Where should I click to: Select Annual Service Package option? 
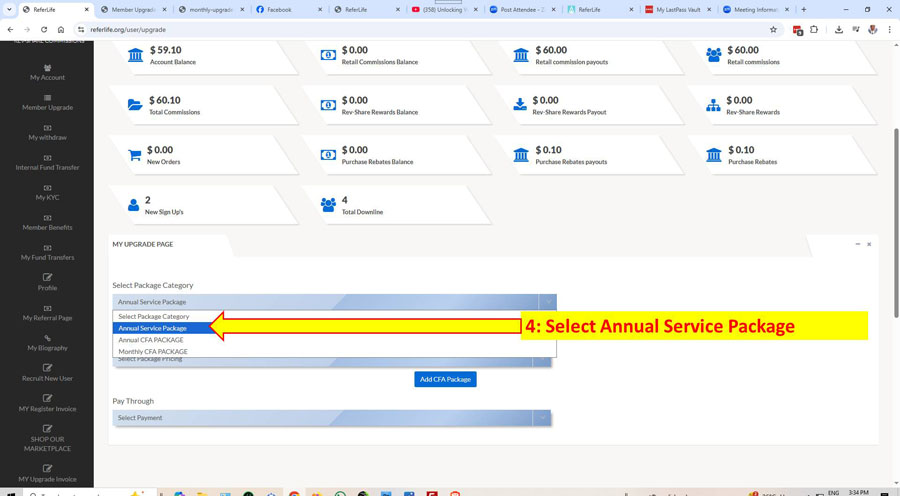point(153,328)
